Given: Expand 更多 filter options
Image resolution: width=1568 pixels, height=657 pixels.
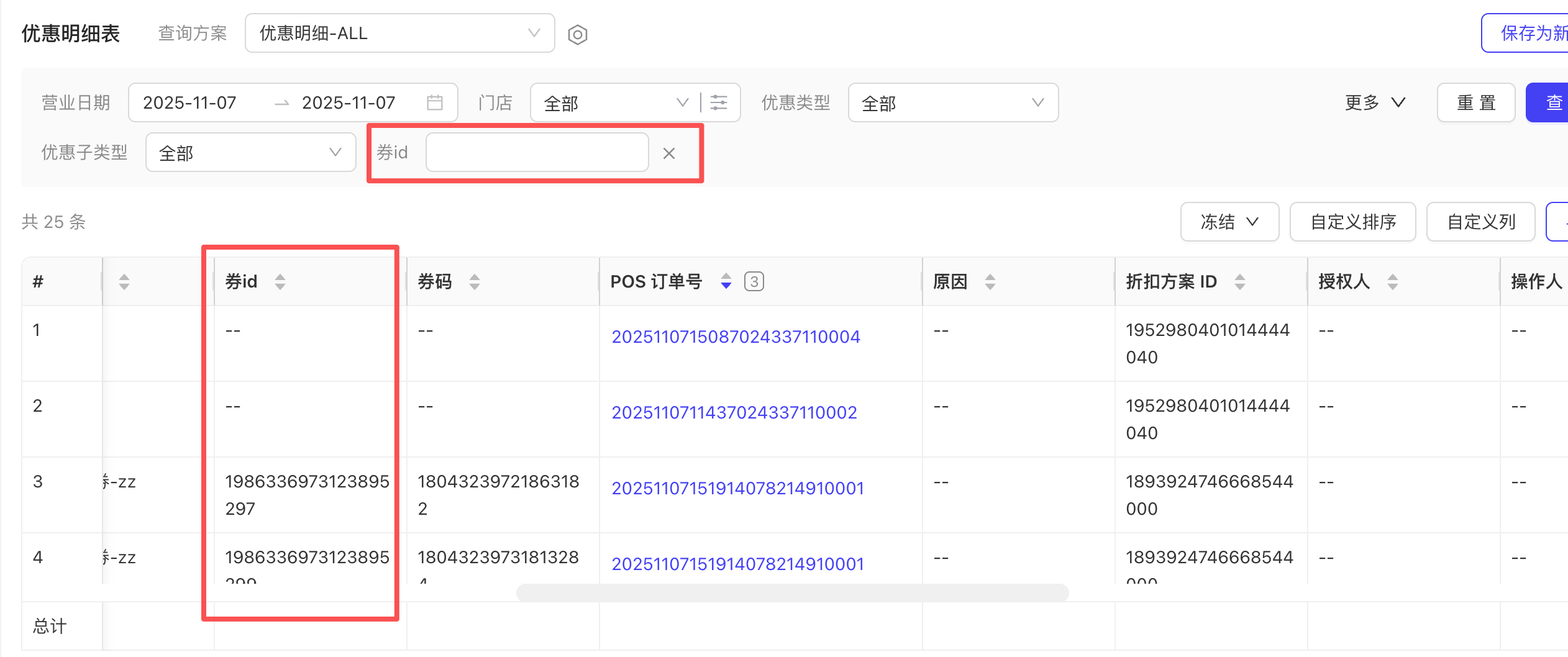Looking at the screenshot, I should (1374, 102).
